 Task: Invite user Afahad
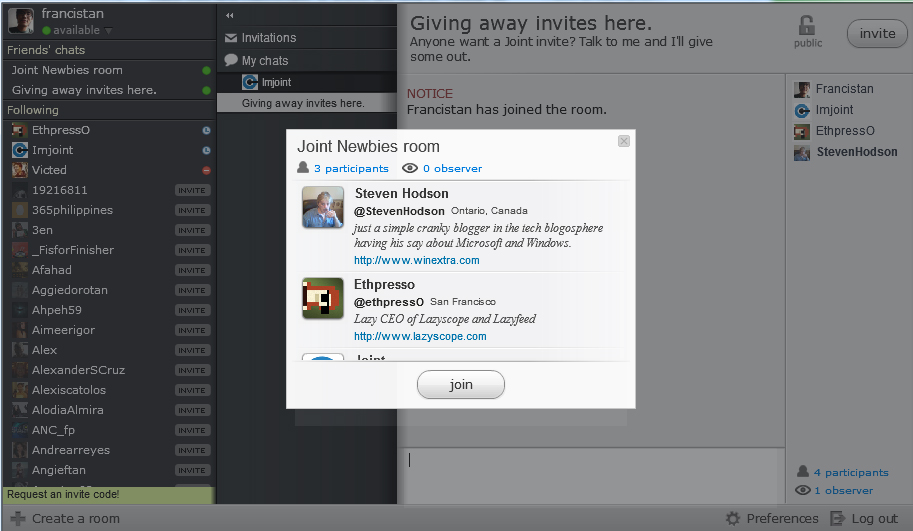[x=192, y=270]
